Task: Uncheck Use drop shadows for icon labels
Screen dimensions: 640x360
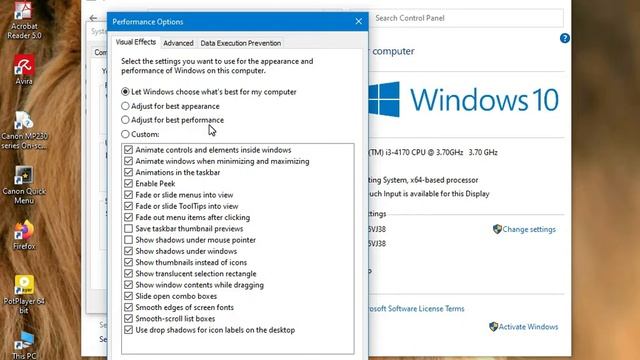Action: (129, 330)
